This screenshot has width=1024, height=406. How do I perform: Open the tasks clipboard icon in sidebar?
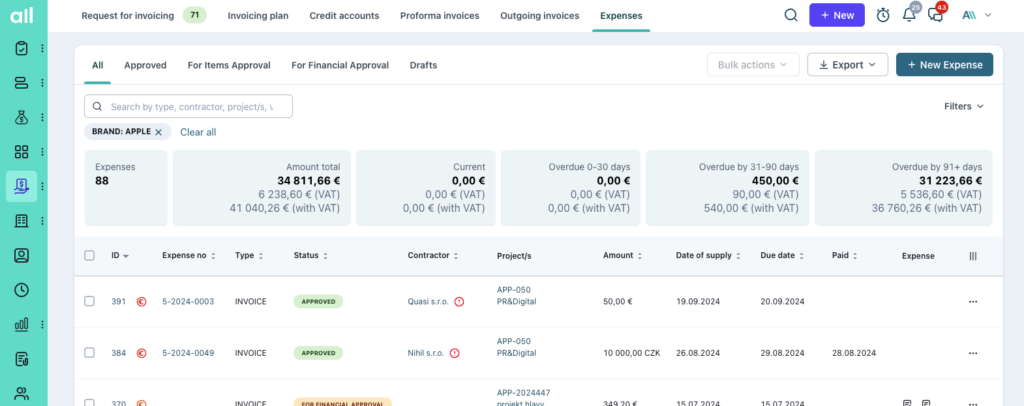point(22,48)
